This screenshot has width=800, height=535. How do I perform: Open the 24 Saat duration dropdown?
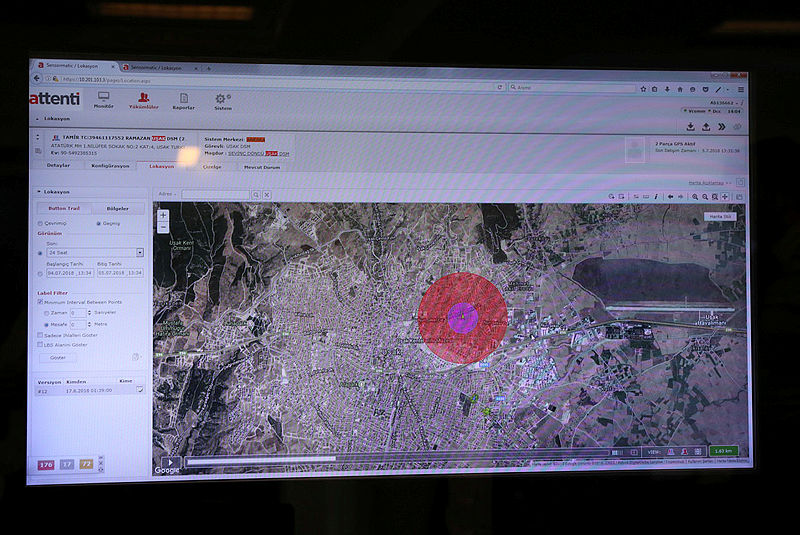[140, 253]
